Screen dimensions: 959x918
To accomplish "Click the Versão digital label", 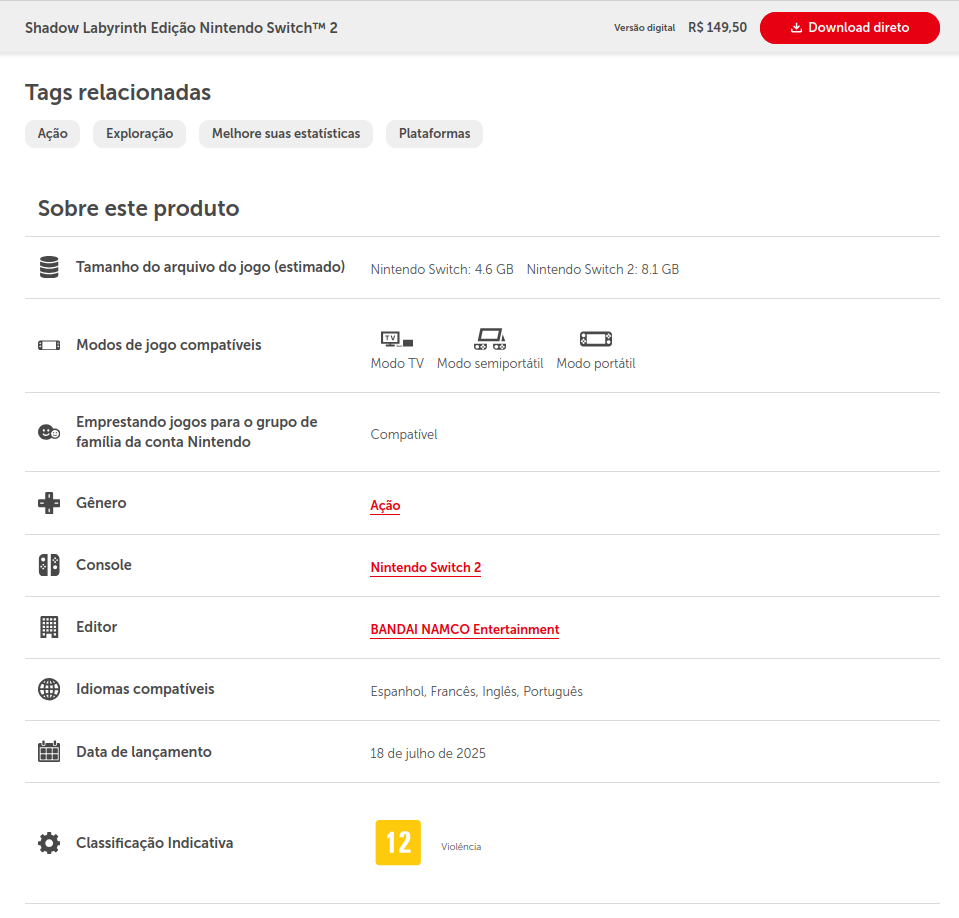I will 645,28.
